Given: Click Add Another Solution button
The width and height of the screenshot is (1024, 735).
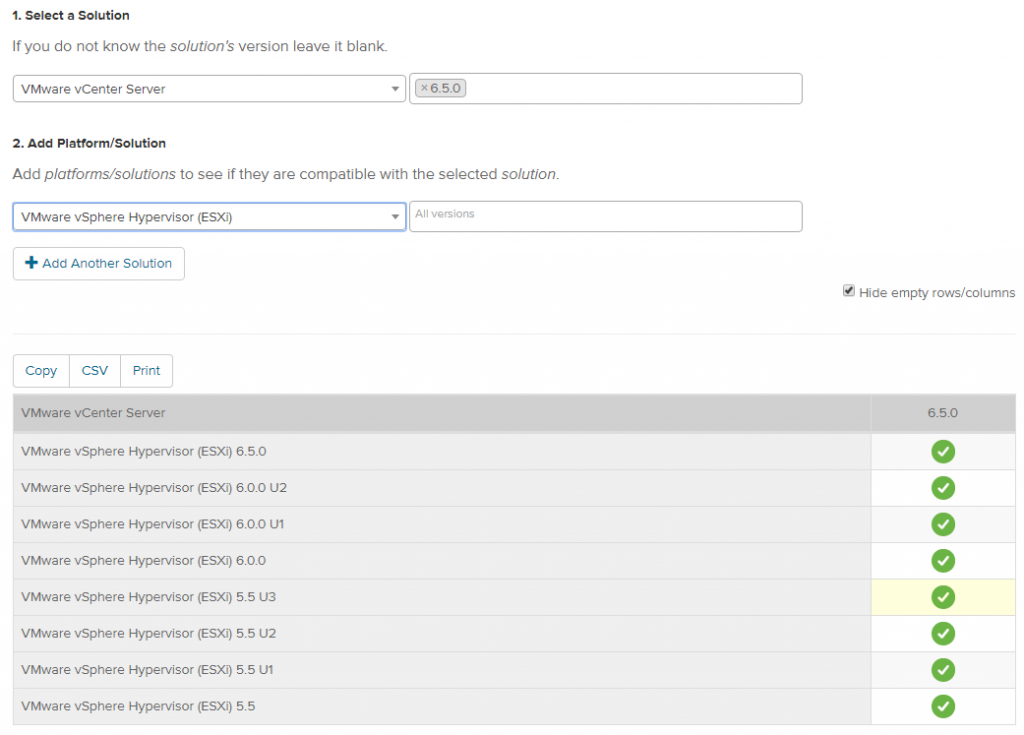Looking at the screenshot, I should [x=99, y=264].
